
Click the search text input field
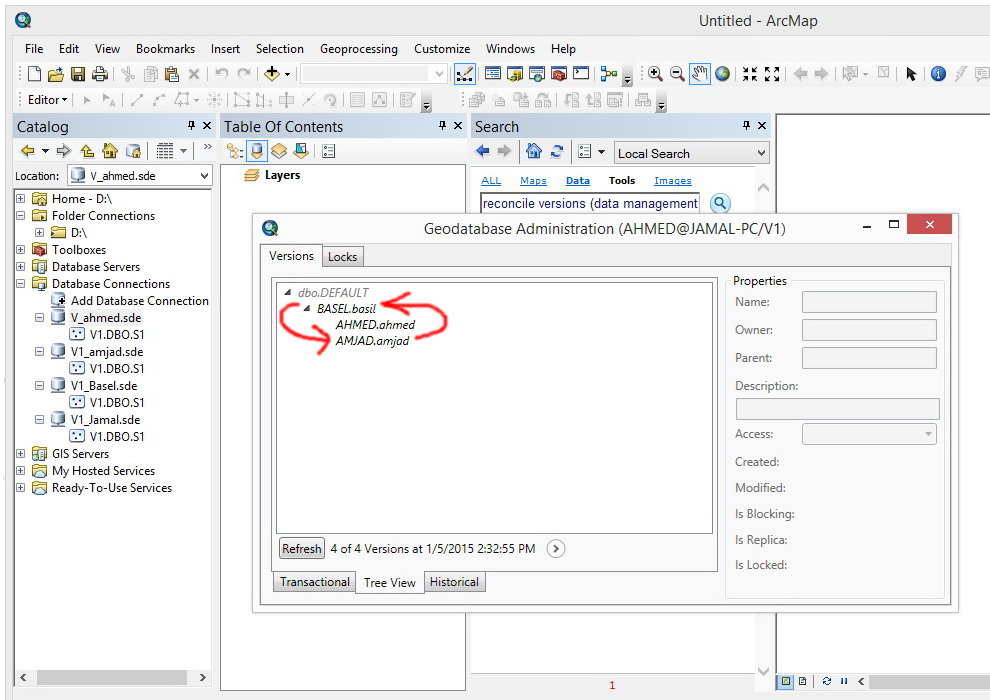[590, 203]
